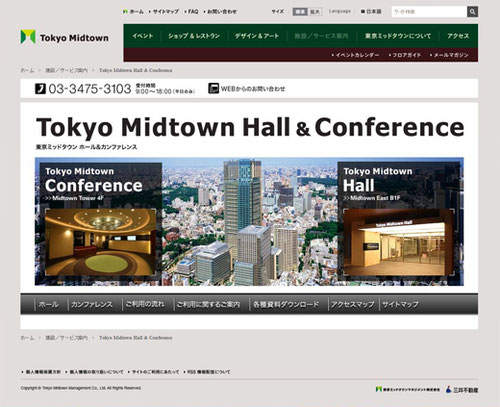Open the イベント main menu

click(x=143, y=36)
